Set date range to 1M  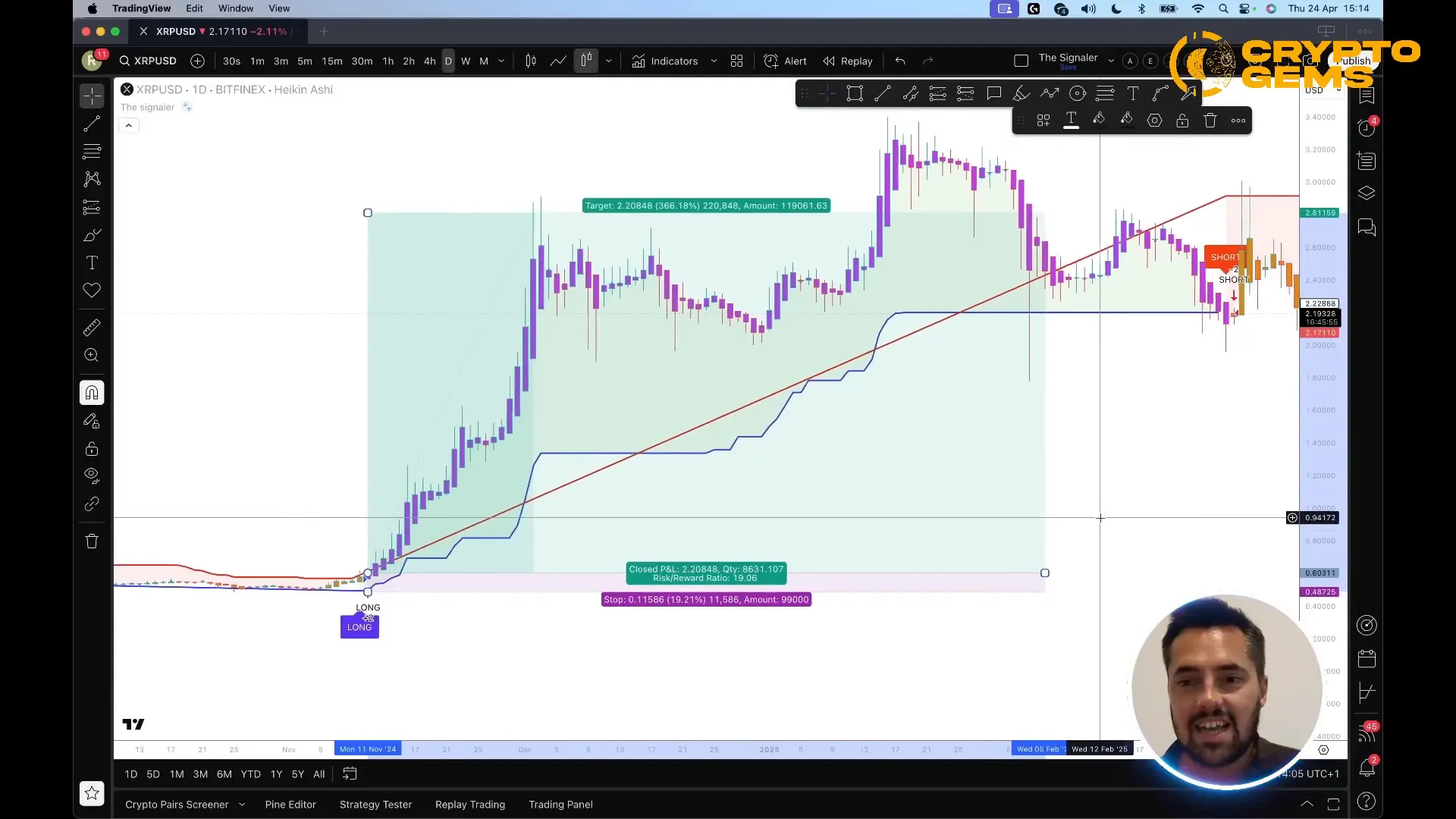click(177, 774)
